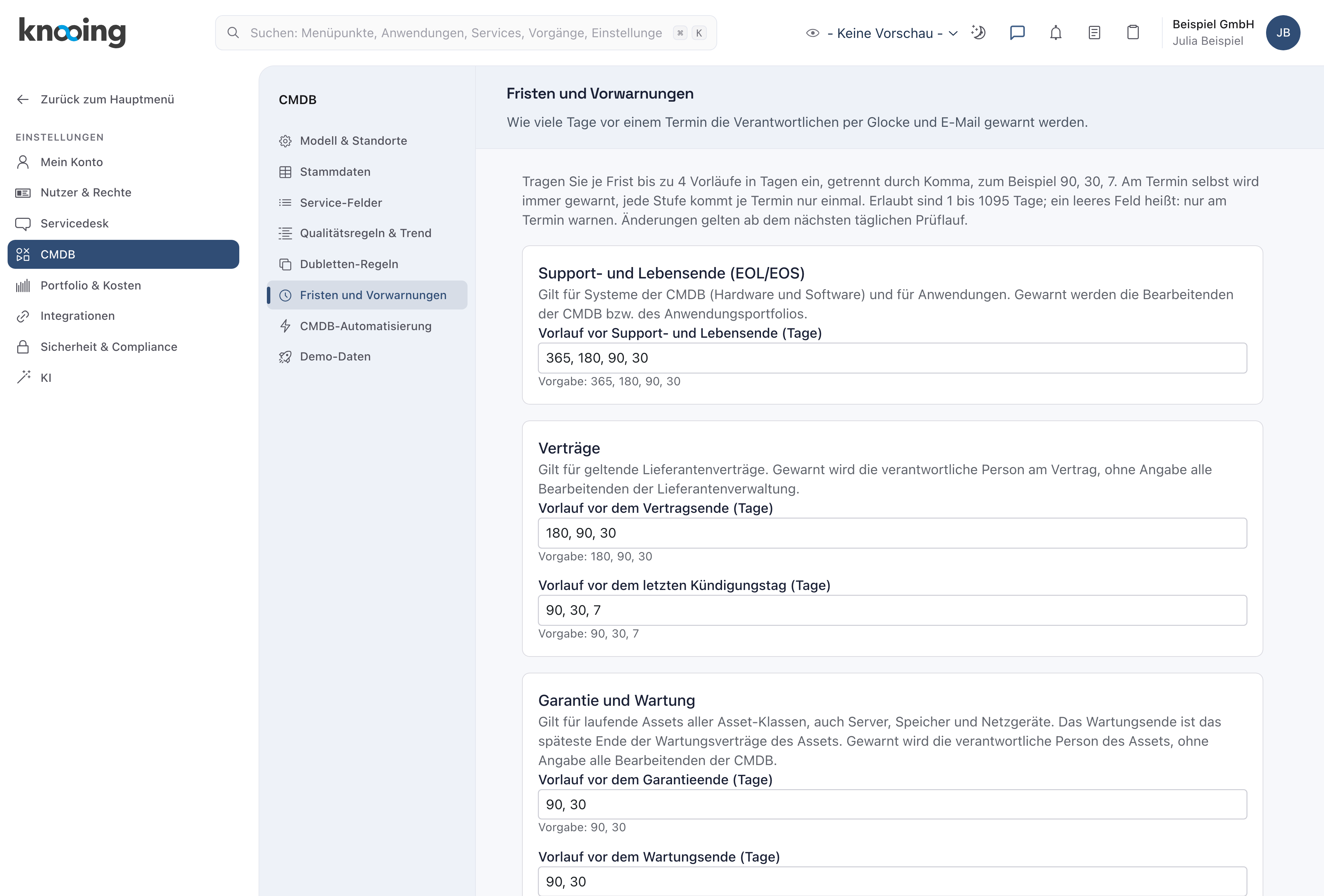
Task: Edit Vorlauf vor dem Vertragsende field
Action: pos(892,533)
